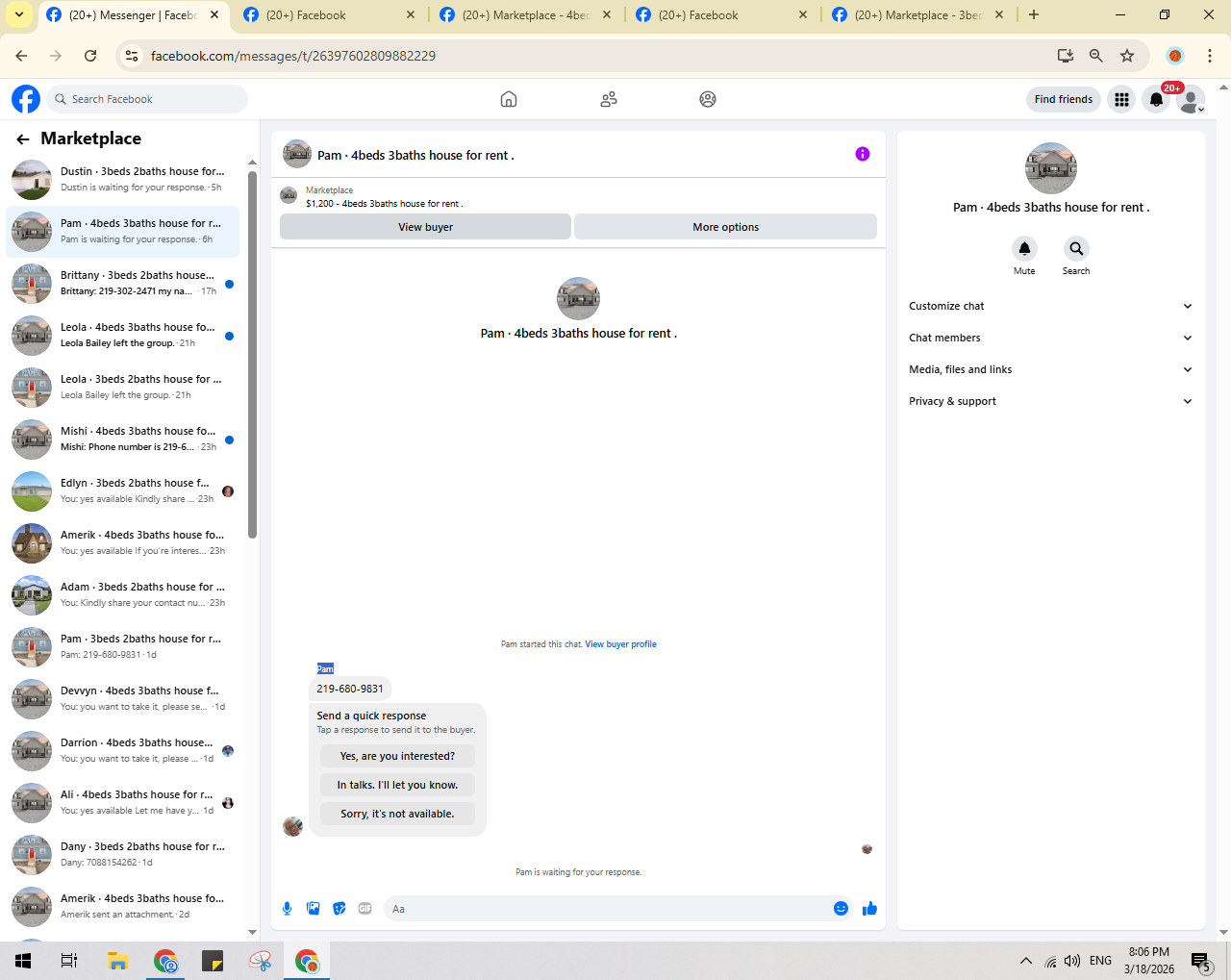Click the Facebook logo

tap(26, 99)
